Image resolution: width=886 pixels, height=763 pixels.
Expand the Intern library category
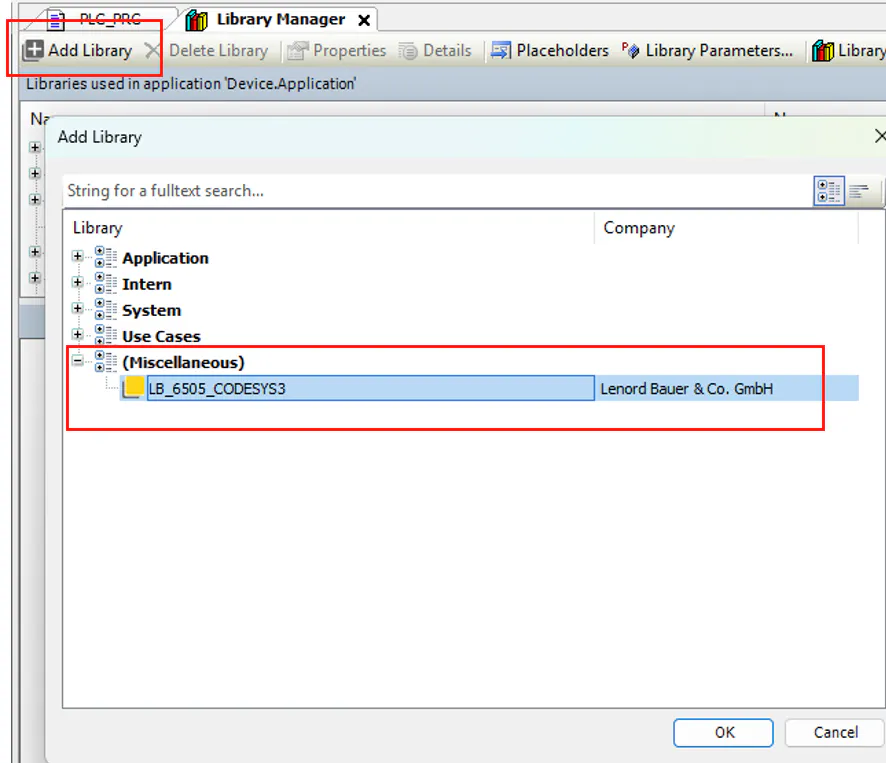coord(78,283)
